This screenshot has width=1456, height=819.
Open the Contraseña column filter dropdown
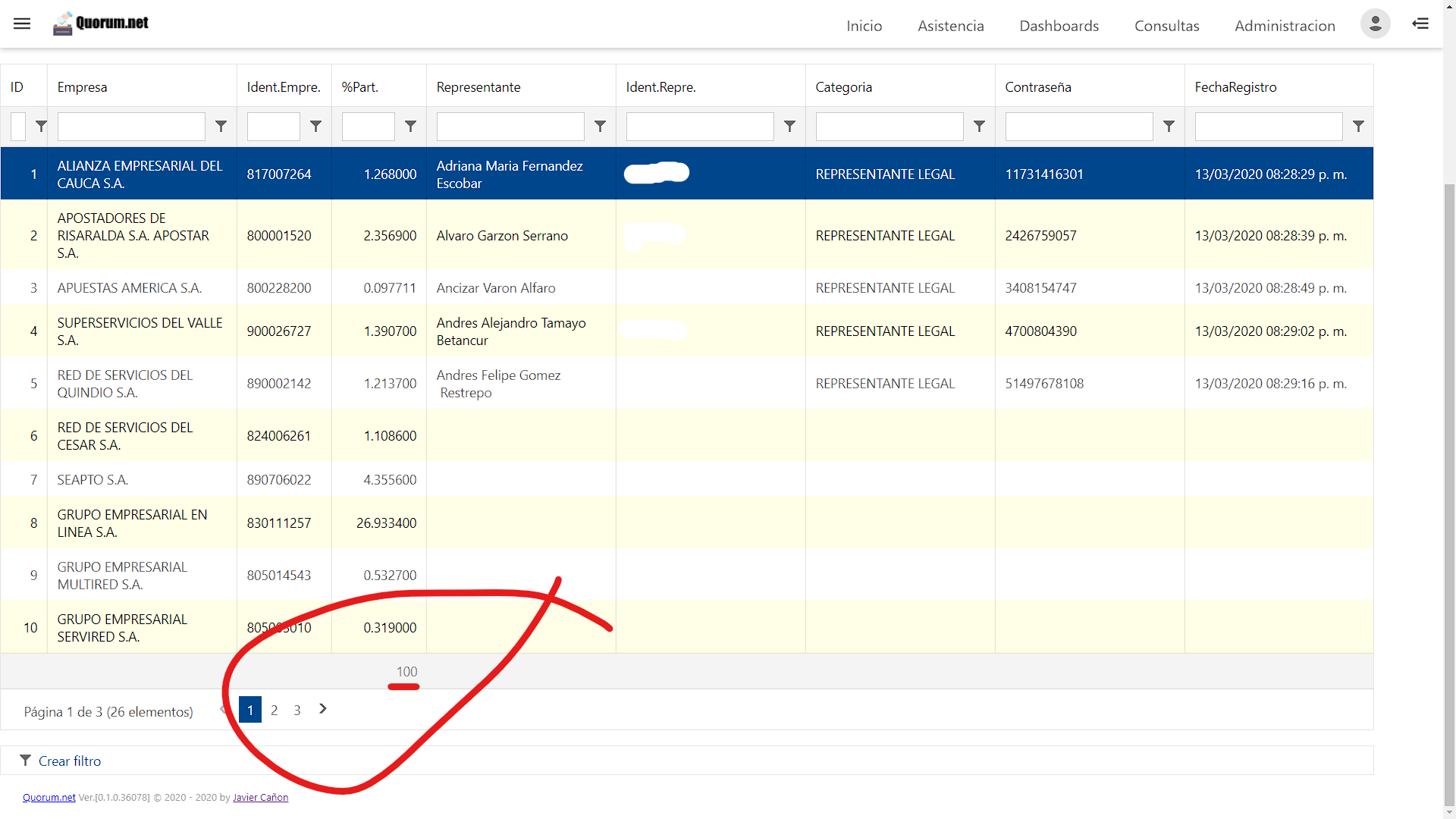tap(1169, 127)
